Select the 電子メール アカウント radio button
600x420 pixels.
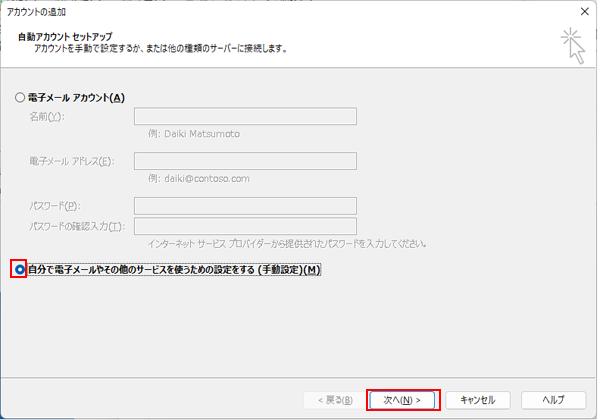click(x=20, y=97)
